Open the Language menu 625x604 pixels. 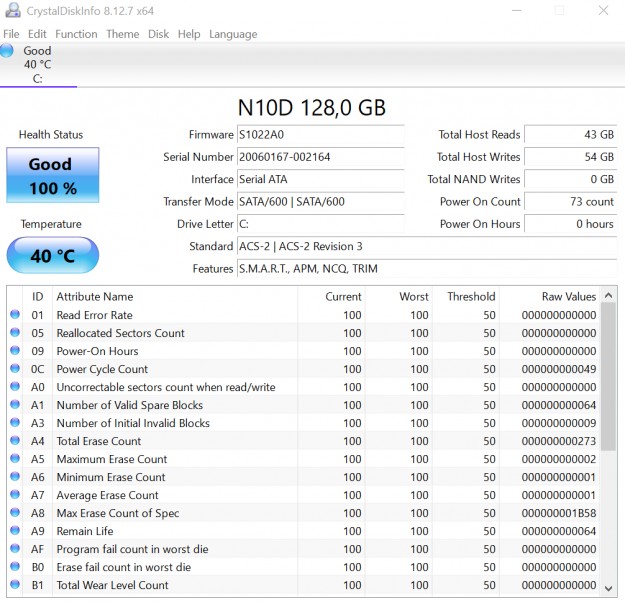click(x=232, y=34)
